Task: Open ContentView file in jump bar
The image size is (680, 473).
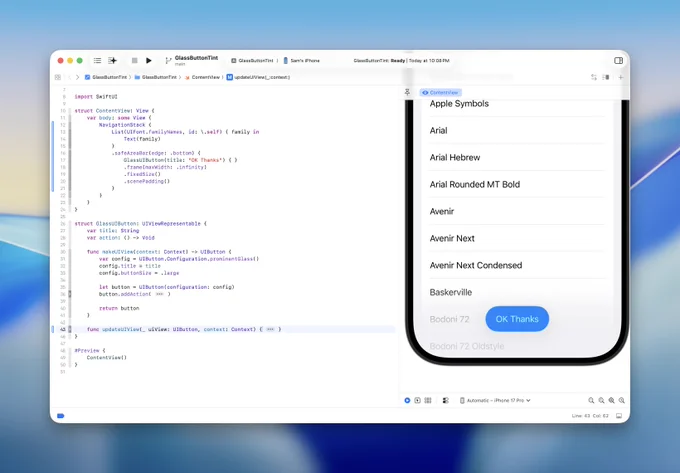Action: click(x=202, y=77)
